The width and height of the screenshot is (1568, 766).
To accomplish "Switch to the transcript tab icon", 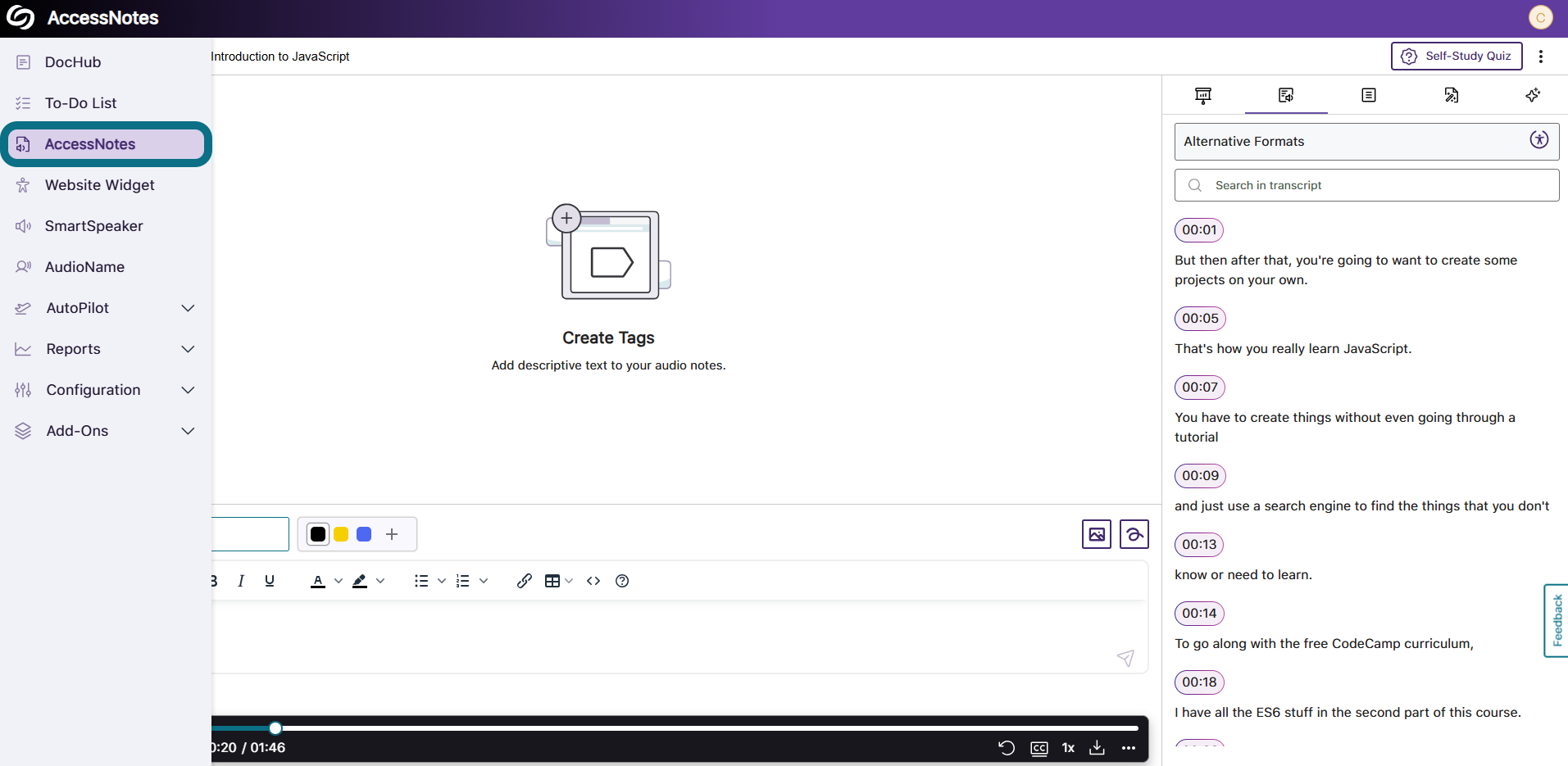I will coord(1285,95).
